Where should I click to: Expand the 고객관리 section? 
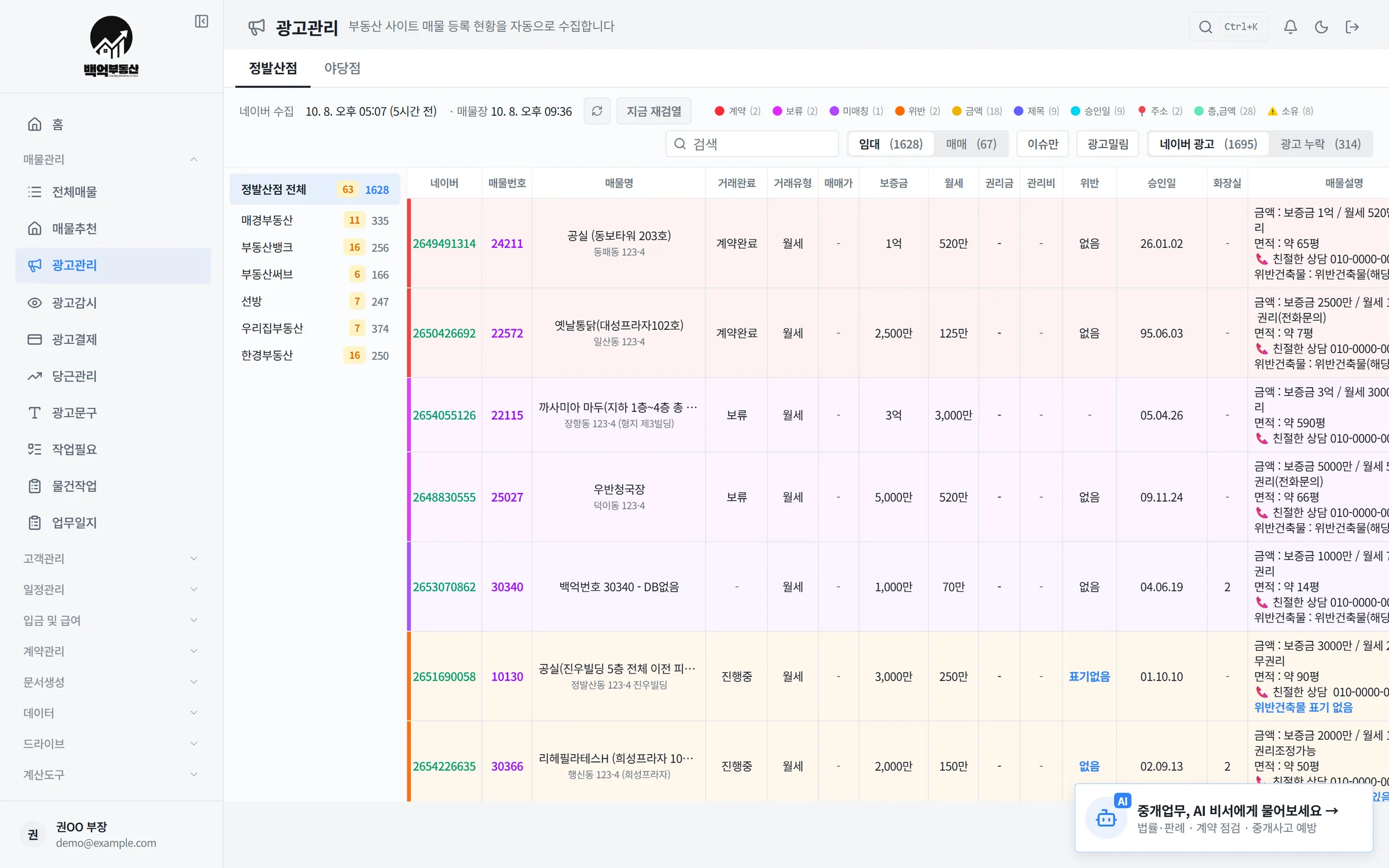(x=111, y=558)
